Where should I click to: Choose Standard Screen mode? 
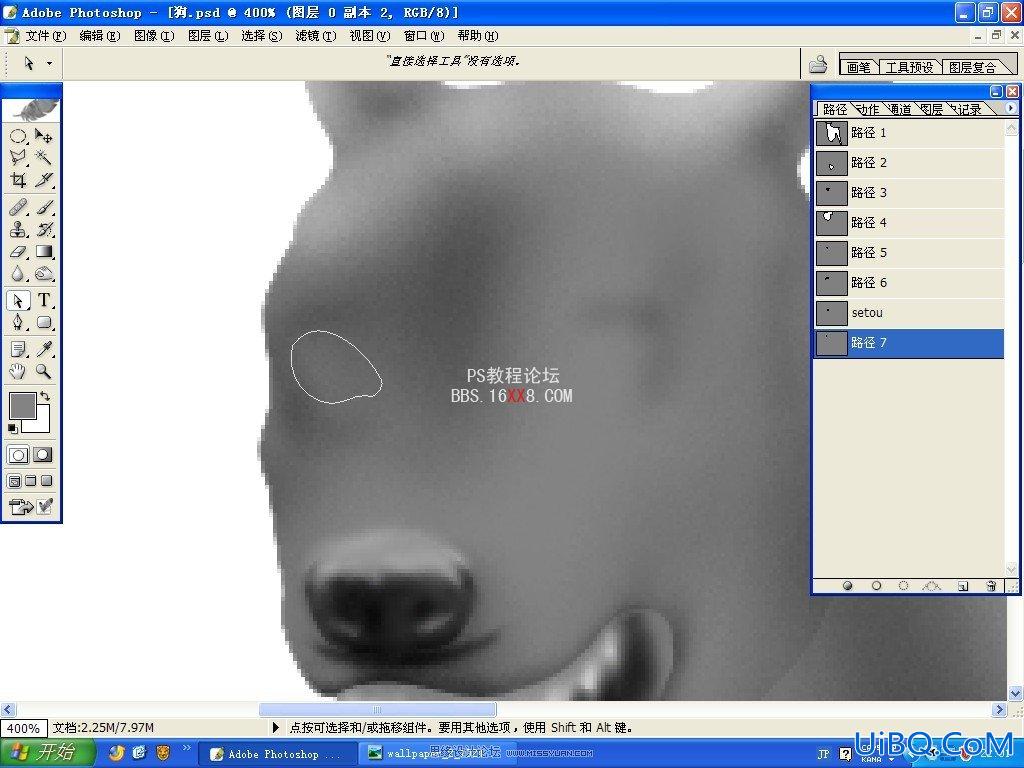coord(14,481)
